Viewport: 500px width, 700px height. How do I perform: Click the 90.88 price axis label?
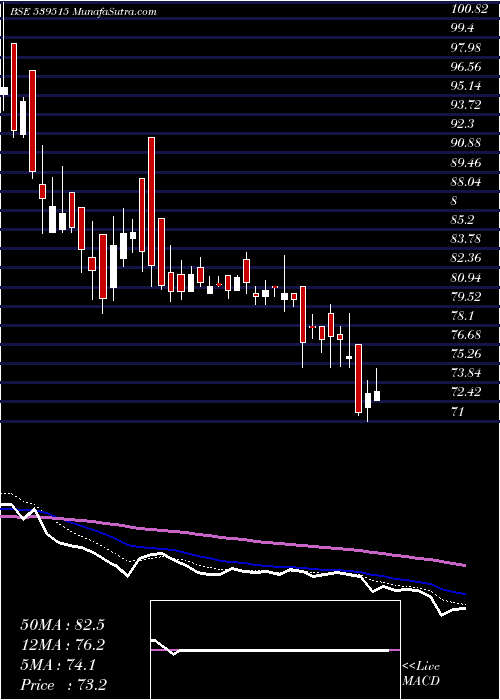click(x=466, y=143)
